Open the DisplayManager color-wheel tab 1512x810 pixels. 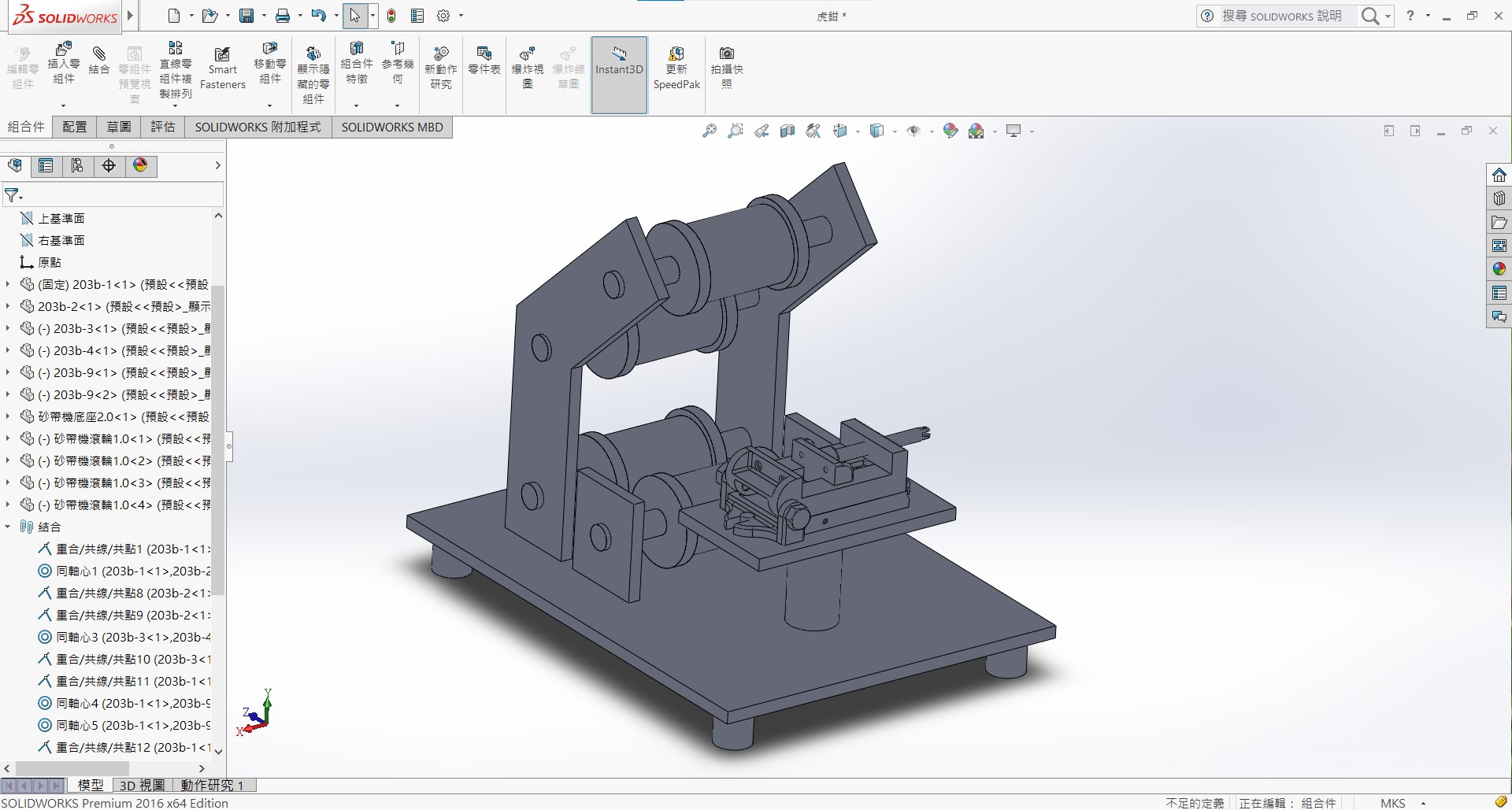[x=140, y=165]
